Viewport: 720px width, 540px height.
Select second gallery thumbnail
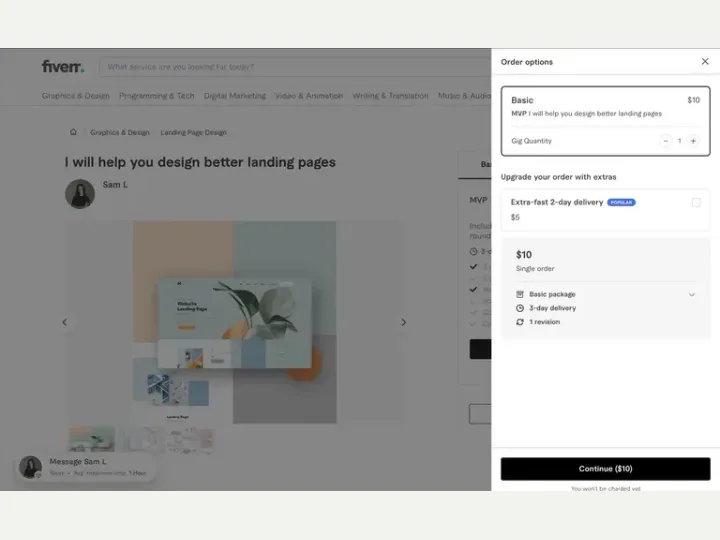(140, 439)
